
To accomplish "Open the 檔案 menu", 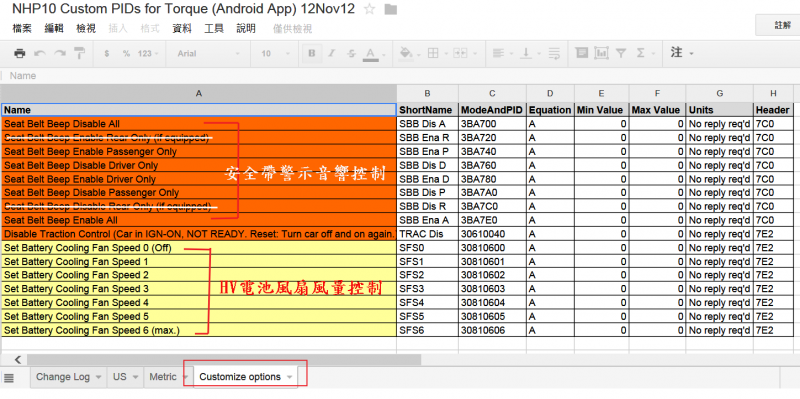I will pos(22,29).
